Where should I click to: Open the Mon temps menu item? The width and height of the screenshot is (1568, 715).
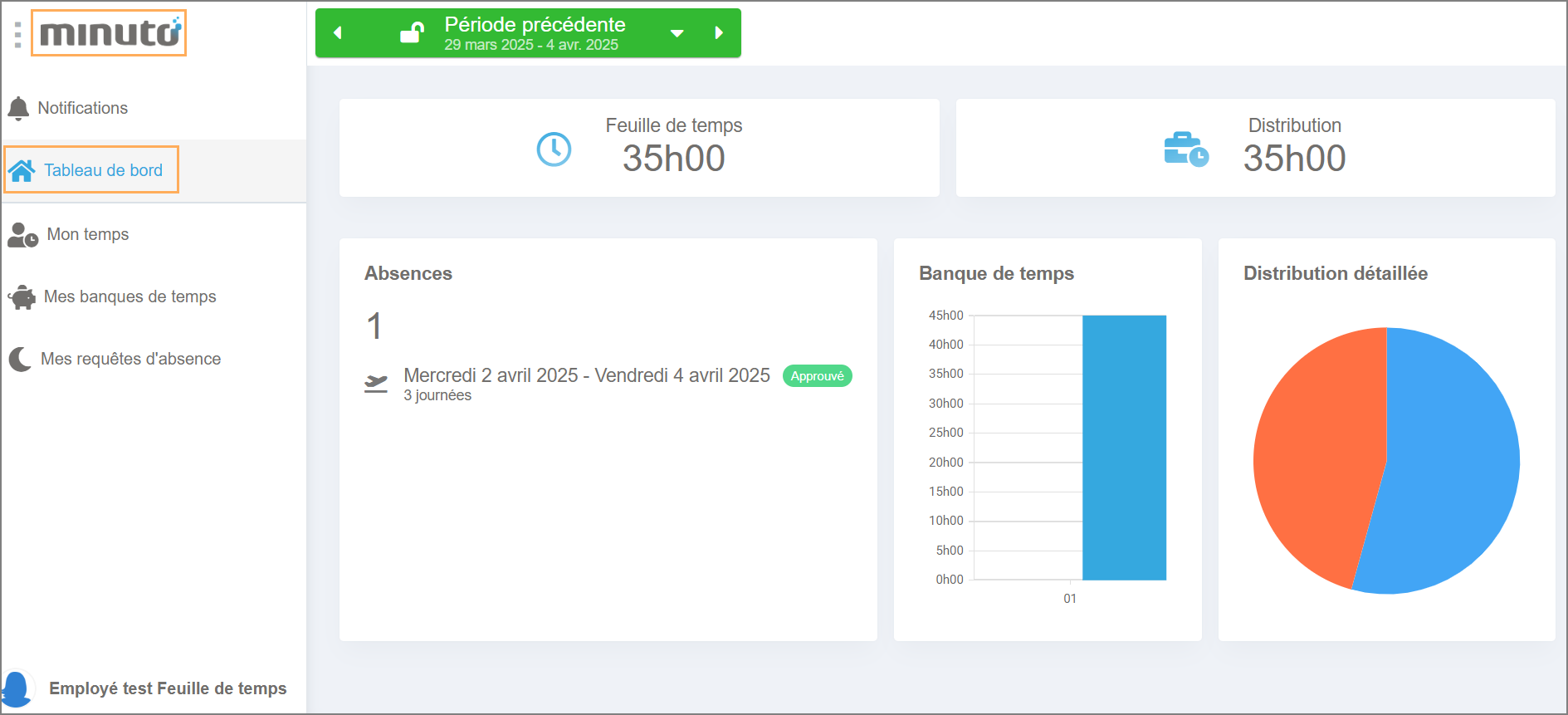click(x=154, y=234)
